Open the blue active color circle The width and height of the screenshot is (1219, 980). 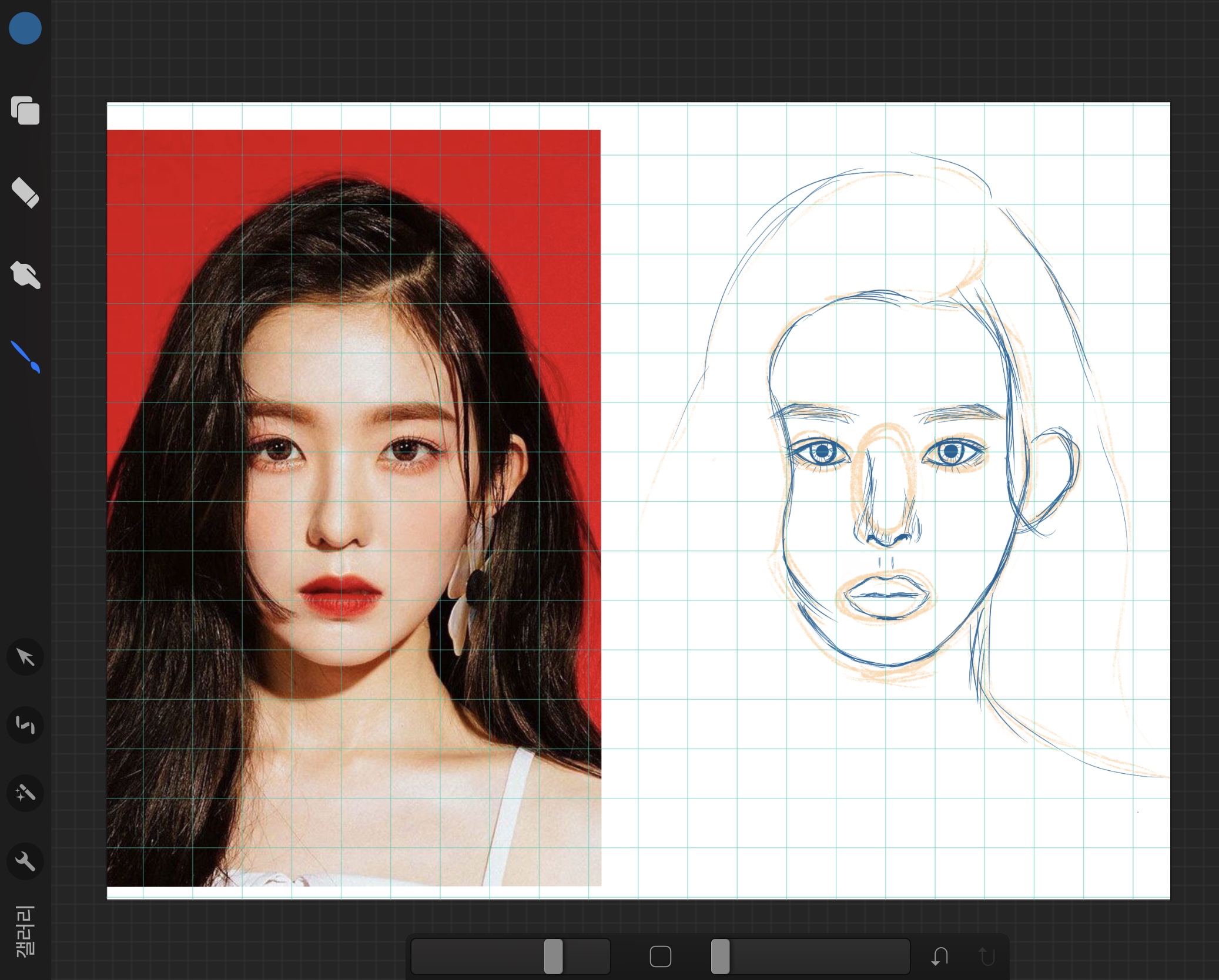pos(25,28)
